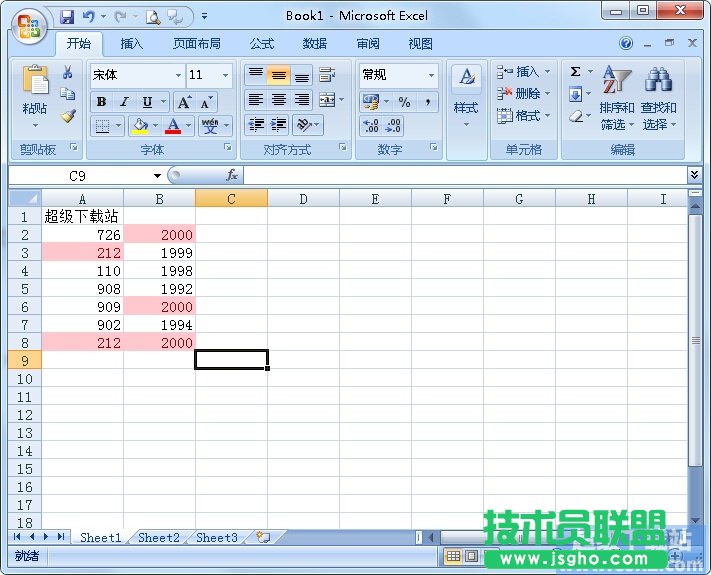711x575 pixels.
Task: Click the Save icon in quick access toolbar
Action: pyautogui.click(x=67, y=16)
